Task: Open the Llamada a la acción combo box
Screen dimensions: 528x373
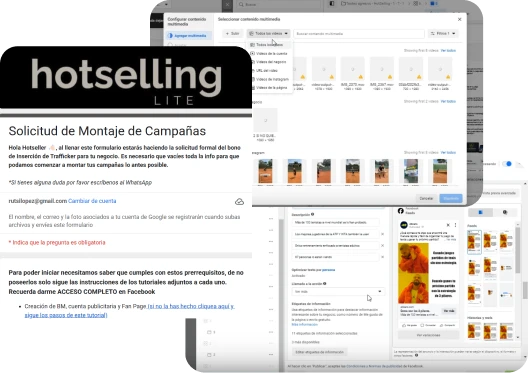Action: pos(338,292)
